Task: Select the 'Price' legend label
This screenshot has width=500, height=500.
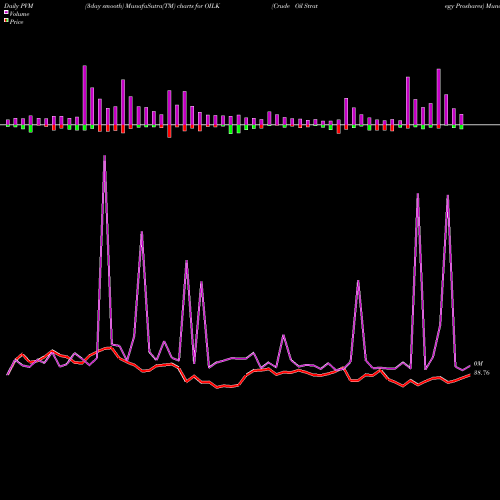Action: tap(16, 22)
